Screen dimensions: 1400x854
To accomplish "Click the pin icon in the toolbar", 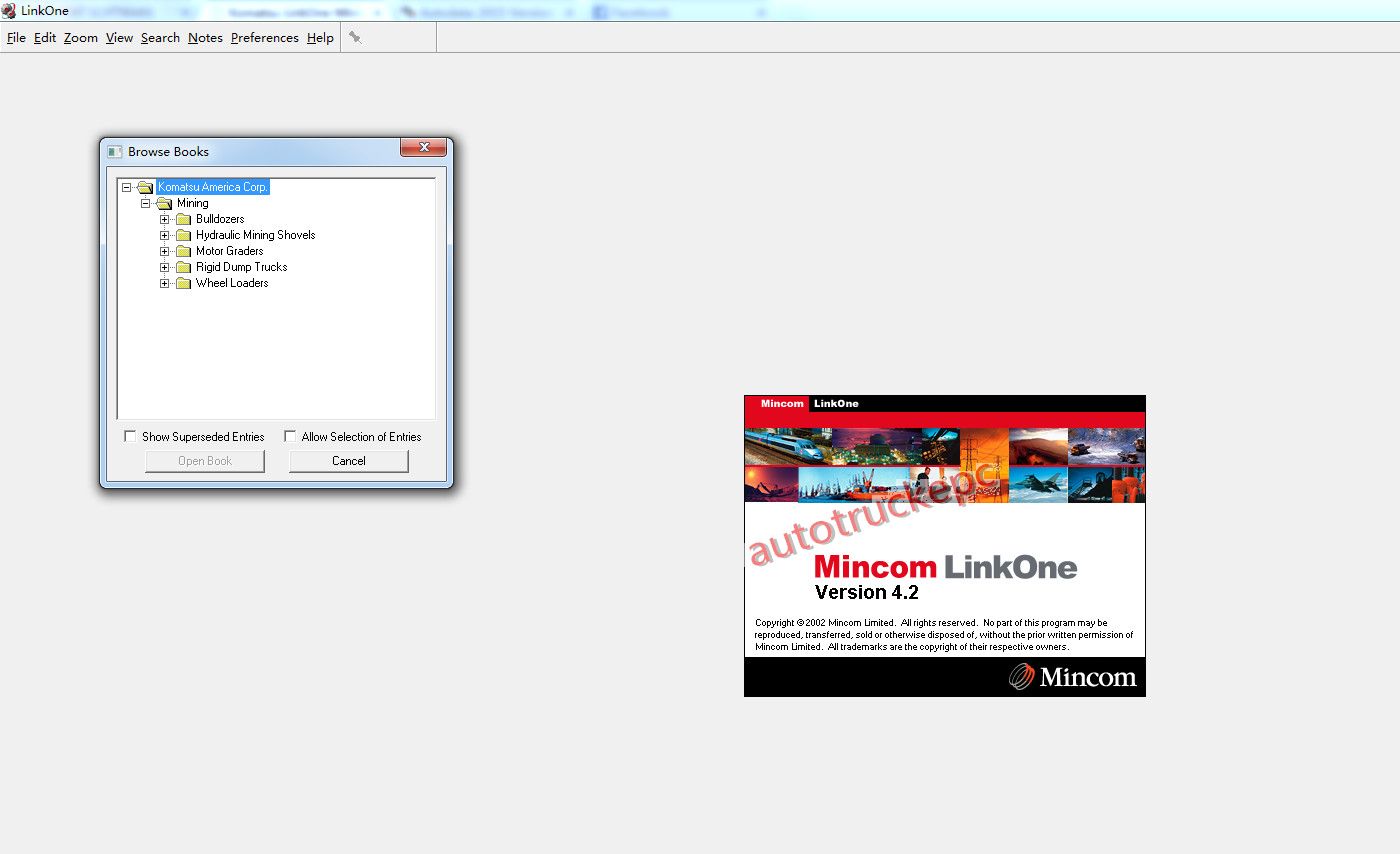I will pos(355,38).
